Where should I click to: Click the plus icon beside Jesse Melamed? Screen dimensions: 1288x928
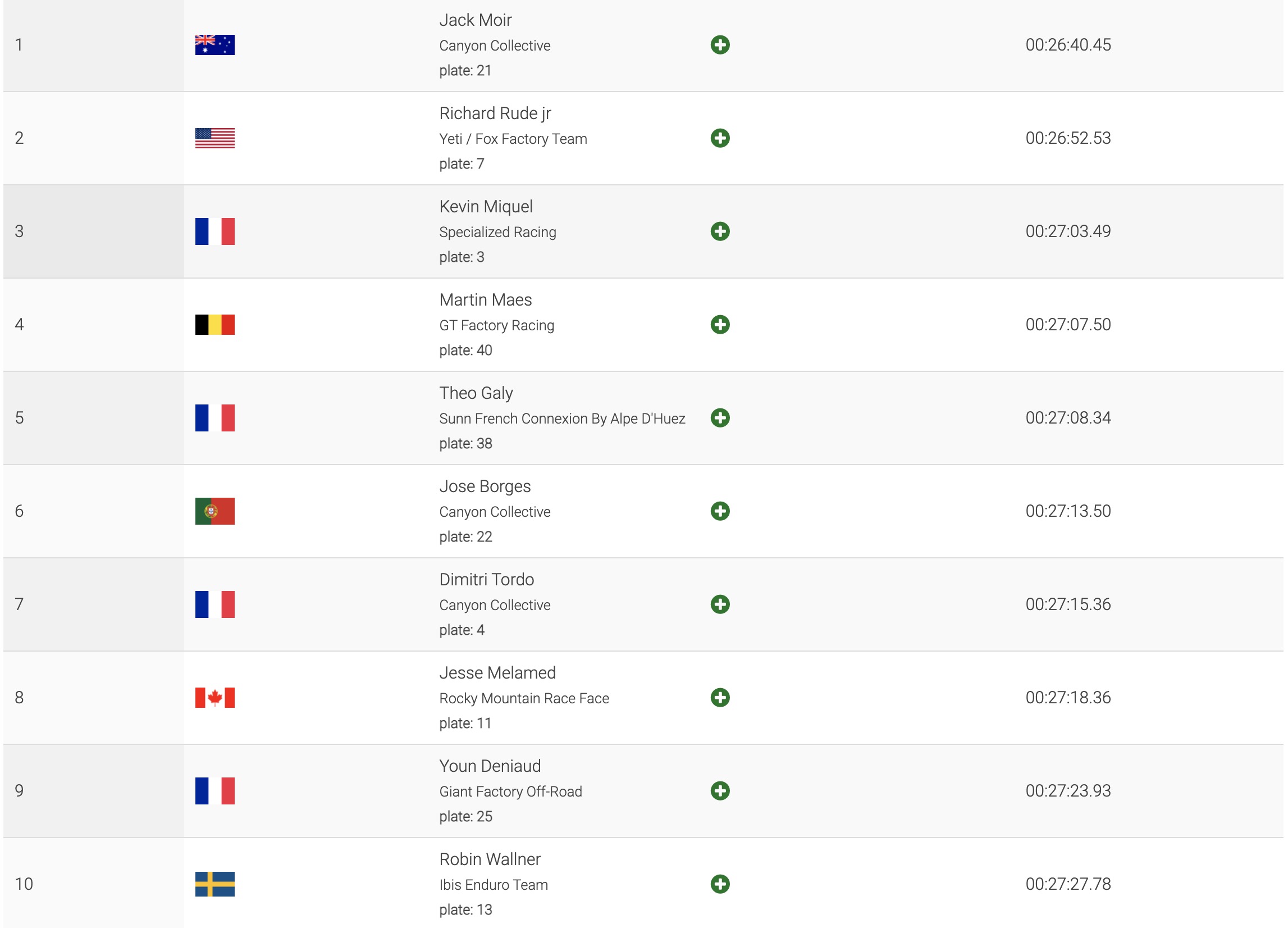coord(720,697)
